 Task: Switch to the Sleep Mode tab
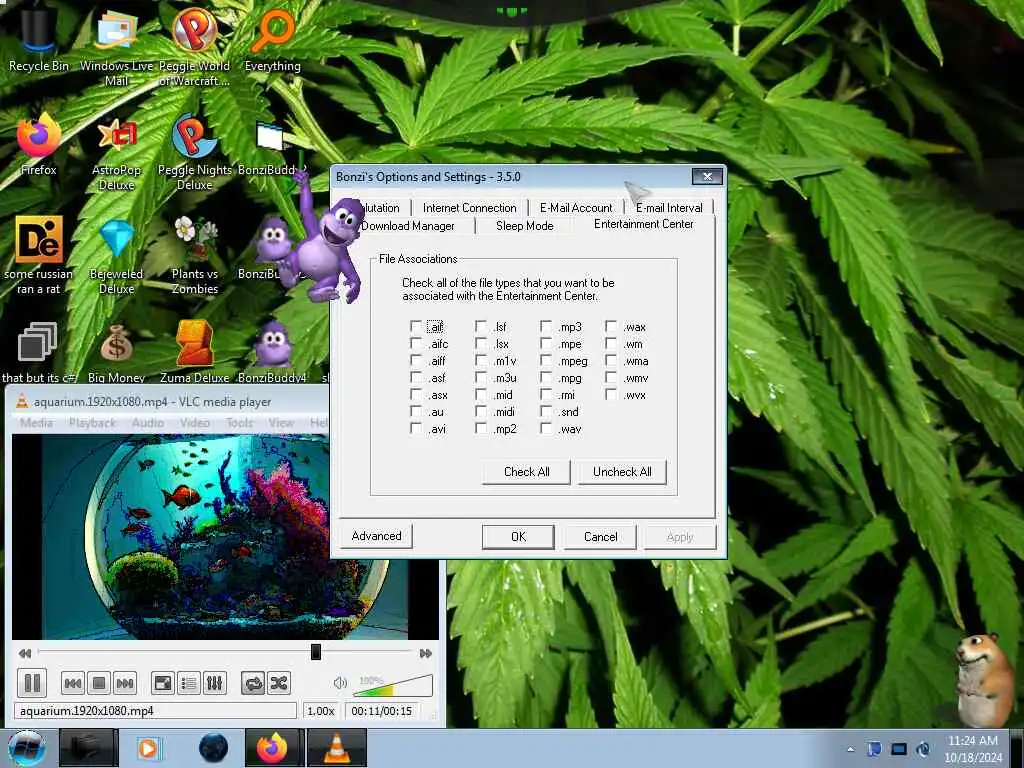pos(524,226)
